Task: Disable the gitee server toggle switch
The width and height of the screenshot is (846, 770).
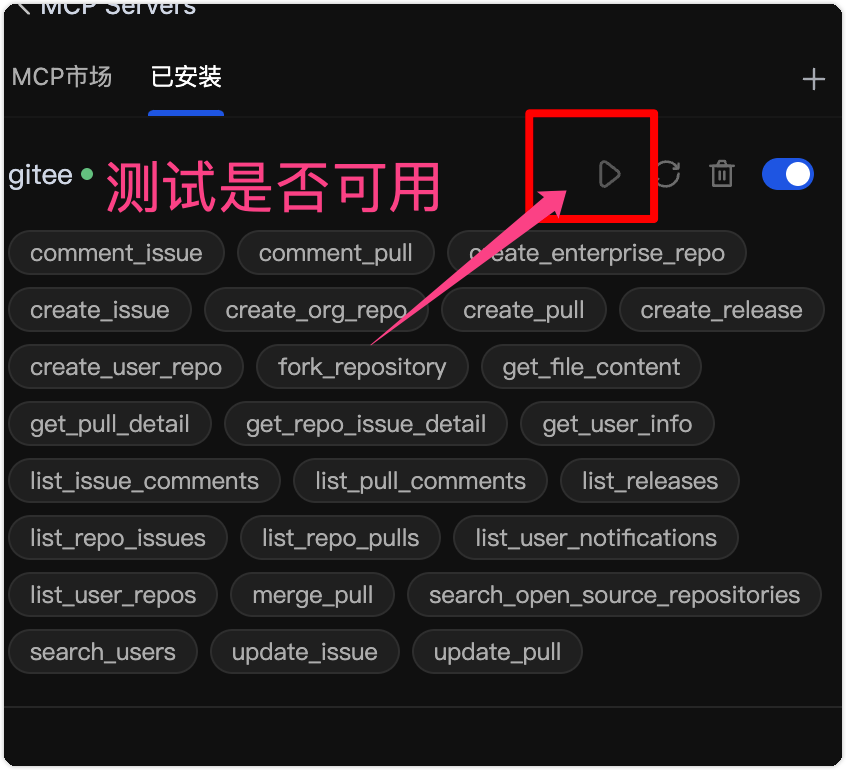Action: (788, 174)
